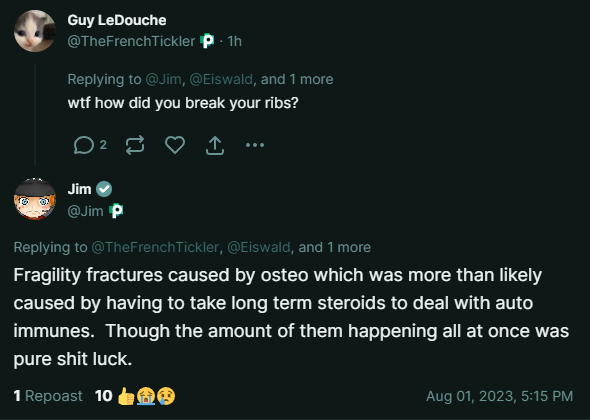Open Jim's cartoon avatar picture
This screenshot has width=590, height=420.
tap(35, 199)
